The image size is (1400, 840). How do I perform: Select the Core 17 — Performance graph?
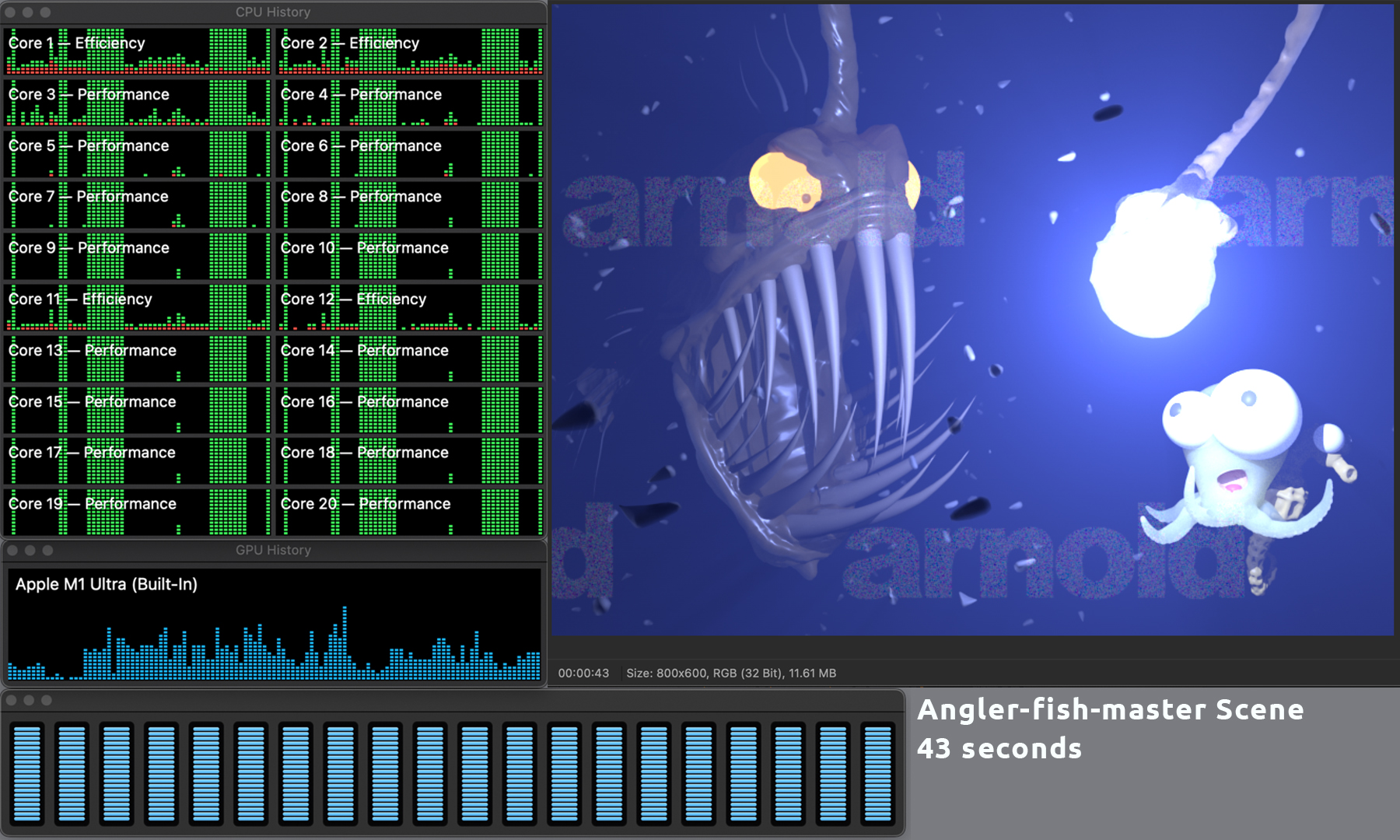[x=138, y=460]
